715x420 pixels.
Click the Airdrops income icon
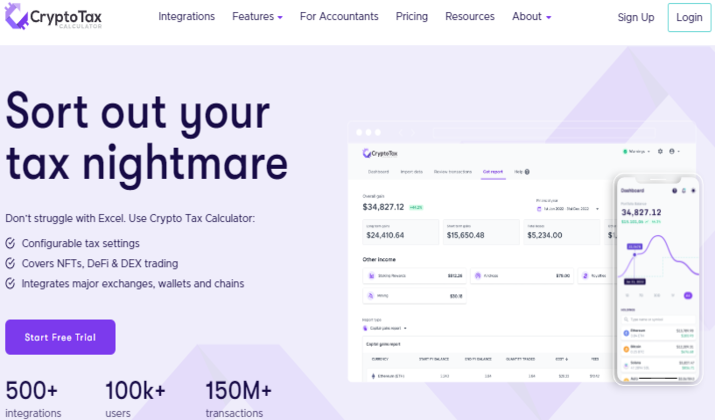coord(478,275)
